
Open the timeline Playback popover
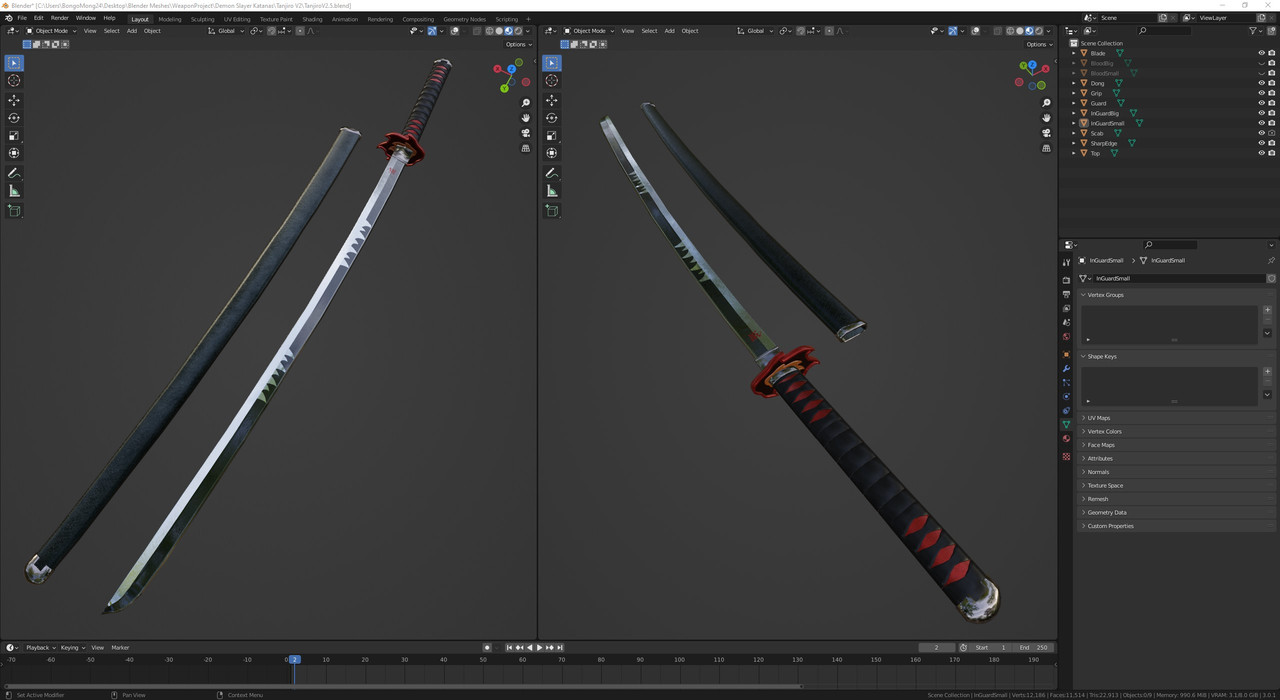40,648
